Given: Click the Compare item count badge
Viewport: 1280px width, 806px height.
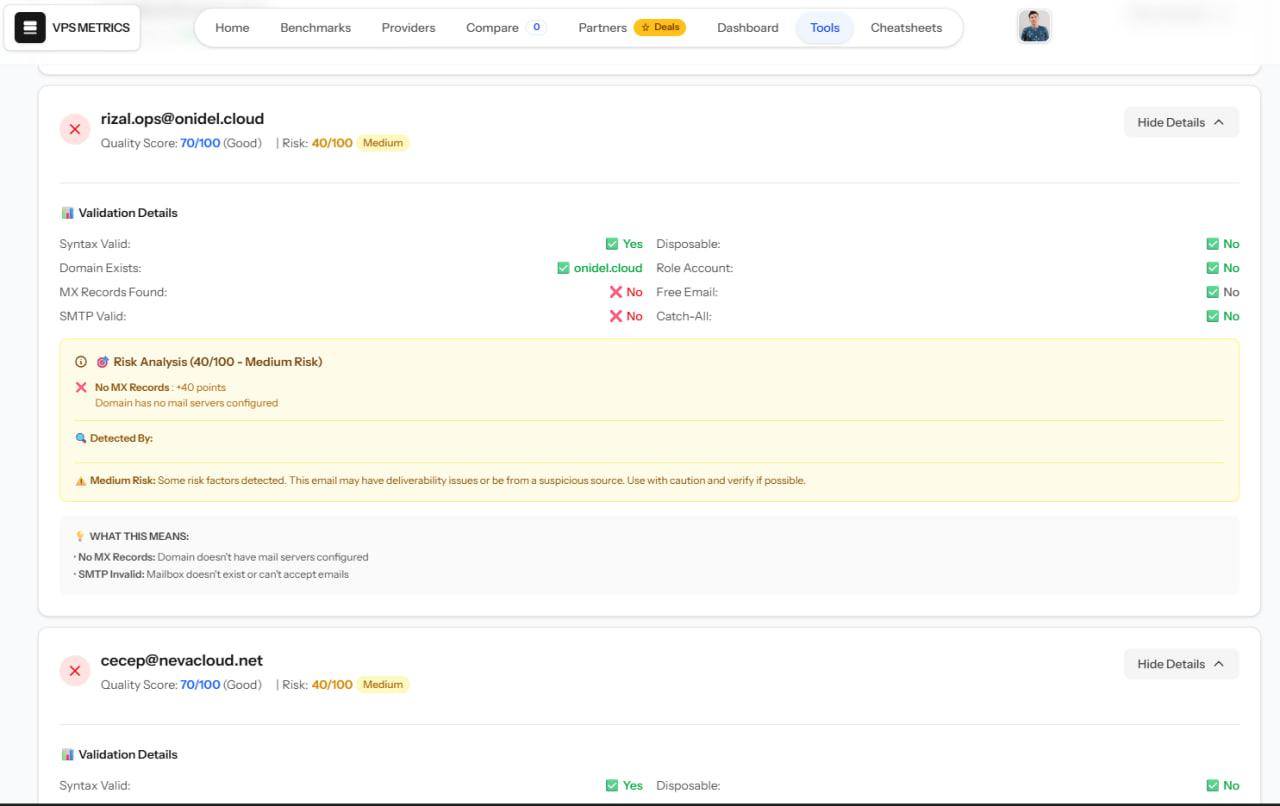Looking at the screenshot, I should [537, 27].
